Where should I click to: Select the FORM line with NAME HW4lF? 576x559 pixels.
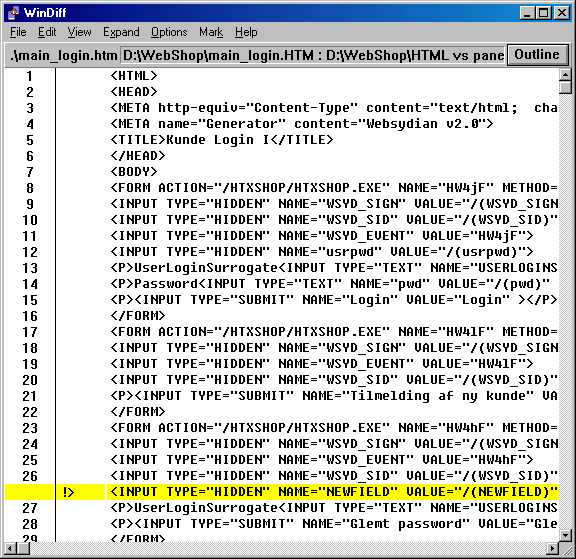[334, 332]
